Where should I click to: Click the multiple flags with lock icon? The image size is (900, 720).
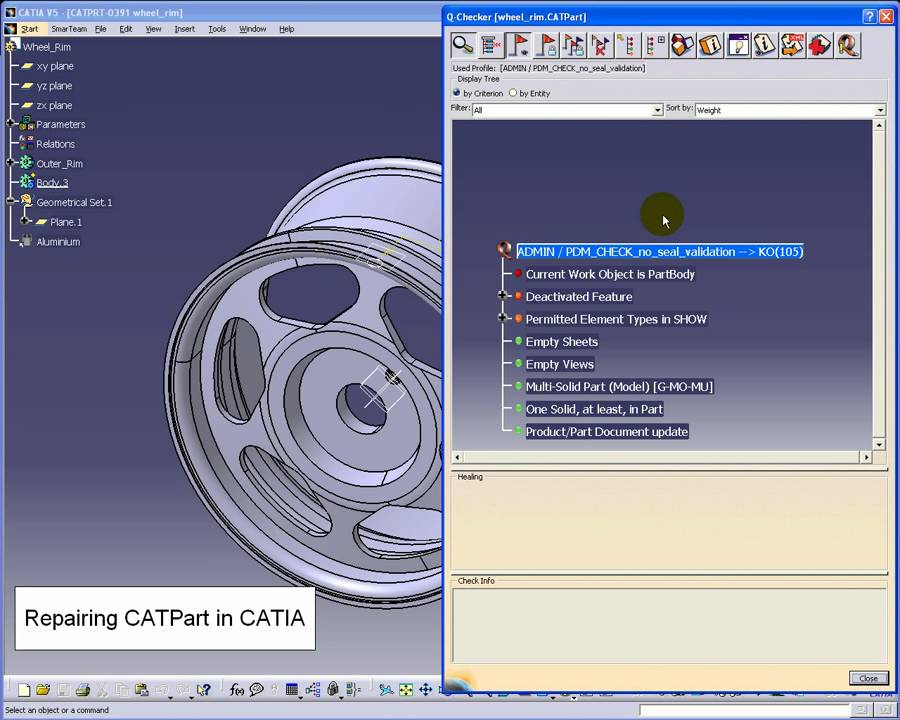point(573,45)
